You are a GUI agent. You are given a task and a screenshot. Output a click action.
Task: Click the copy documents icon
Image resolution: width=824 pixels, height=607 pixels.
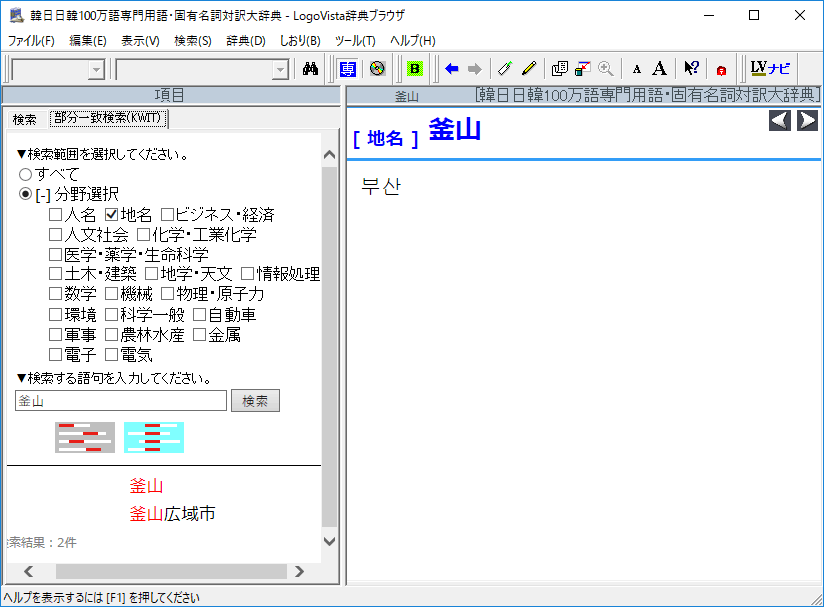pos(560,69)
